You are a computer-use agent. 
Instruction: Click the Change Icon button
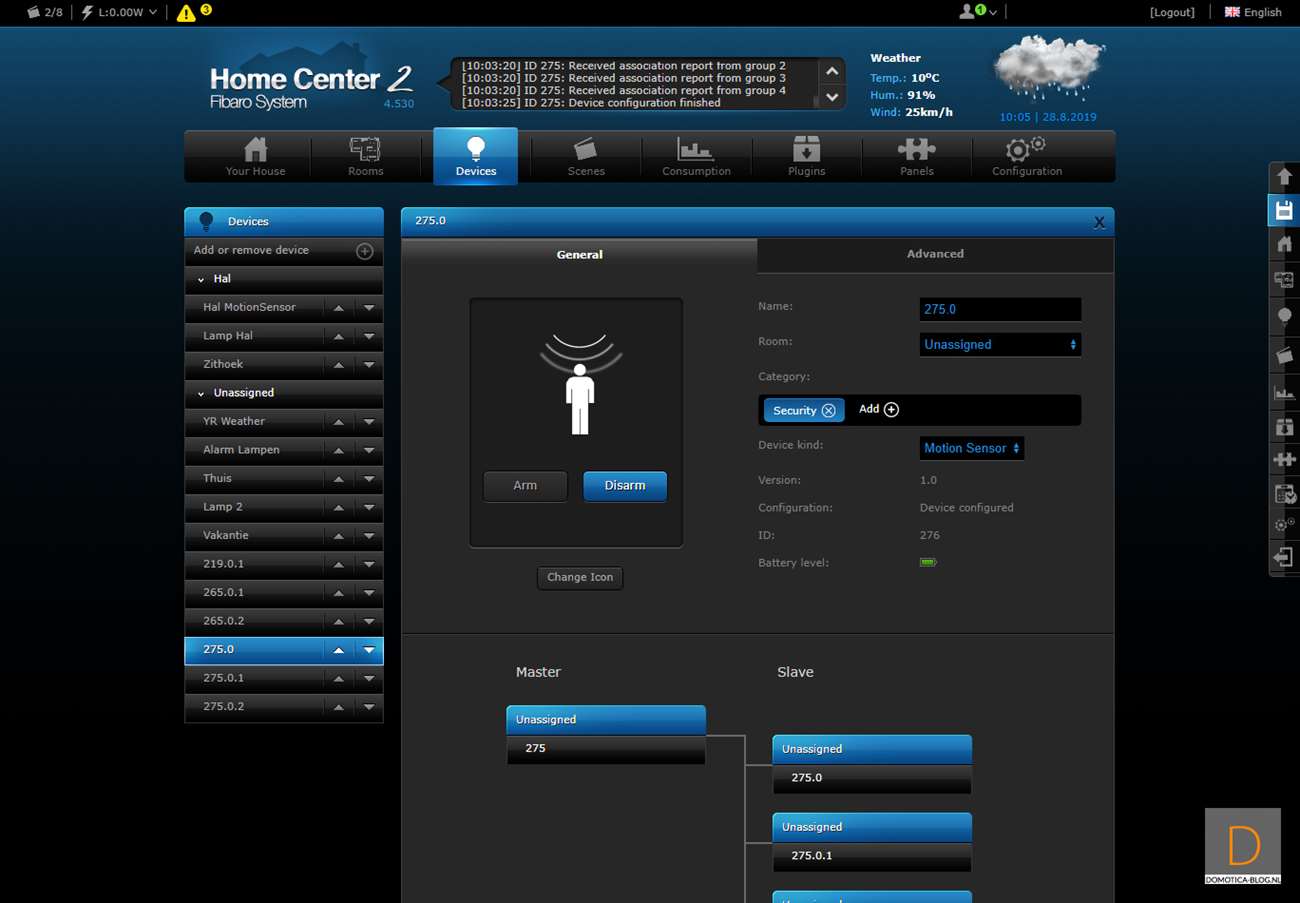(580, 578)
